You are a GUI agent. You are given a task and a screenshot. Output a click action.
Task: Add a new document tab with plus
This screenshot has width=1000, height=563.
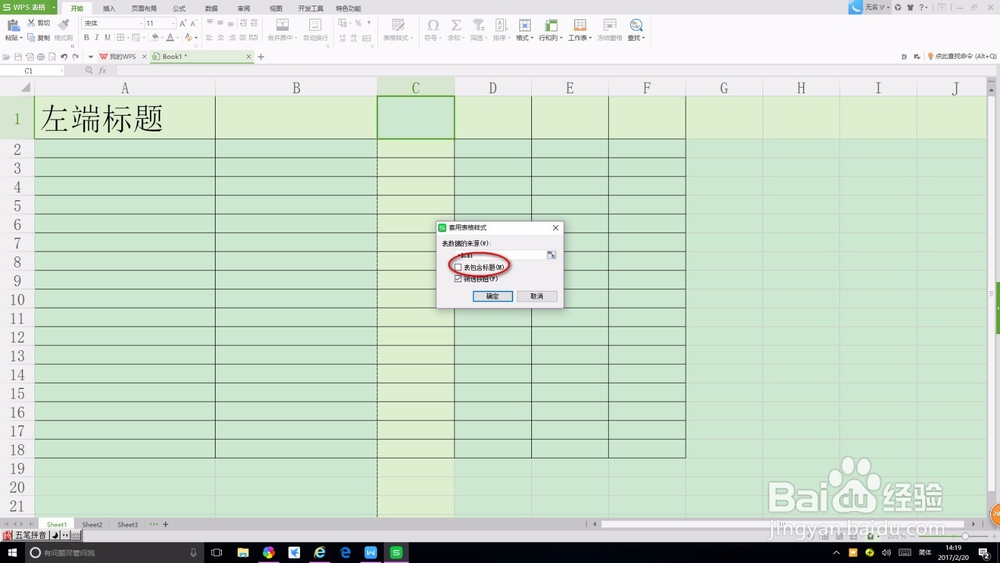coord(261,57)
